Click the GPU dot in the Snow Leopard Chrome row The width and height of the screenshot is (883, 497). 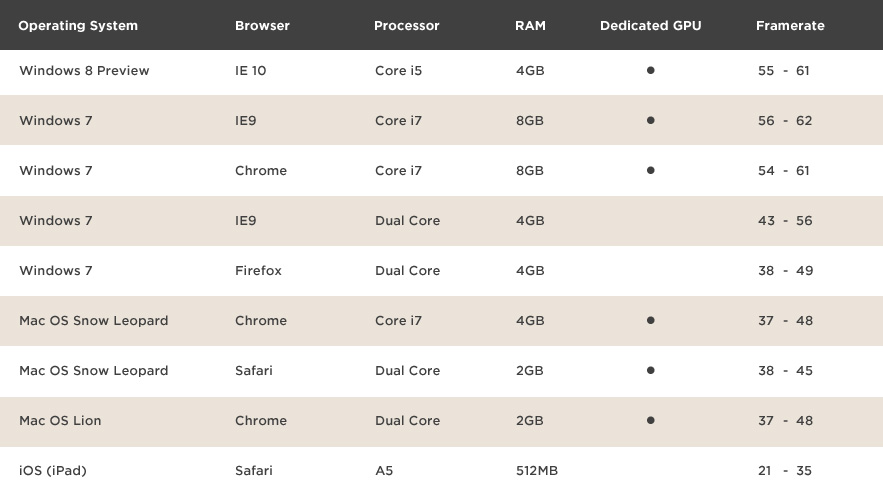[x=650, y=320]
